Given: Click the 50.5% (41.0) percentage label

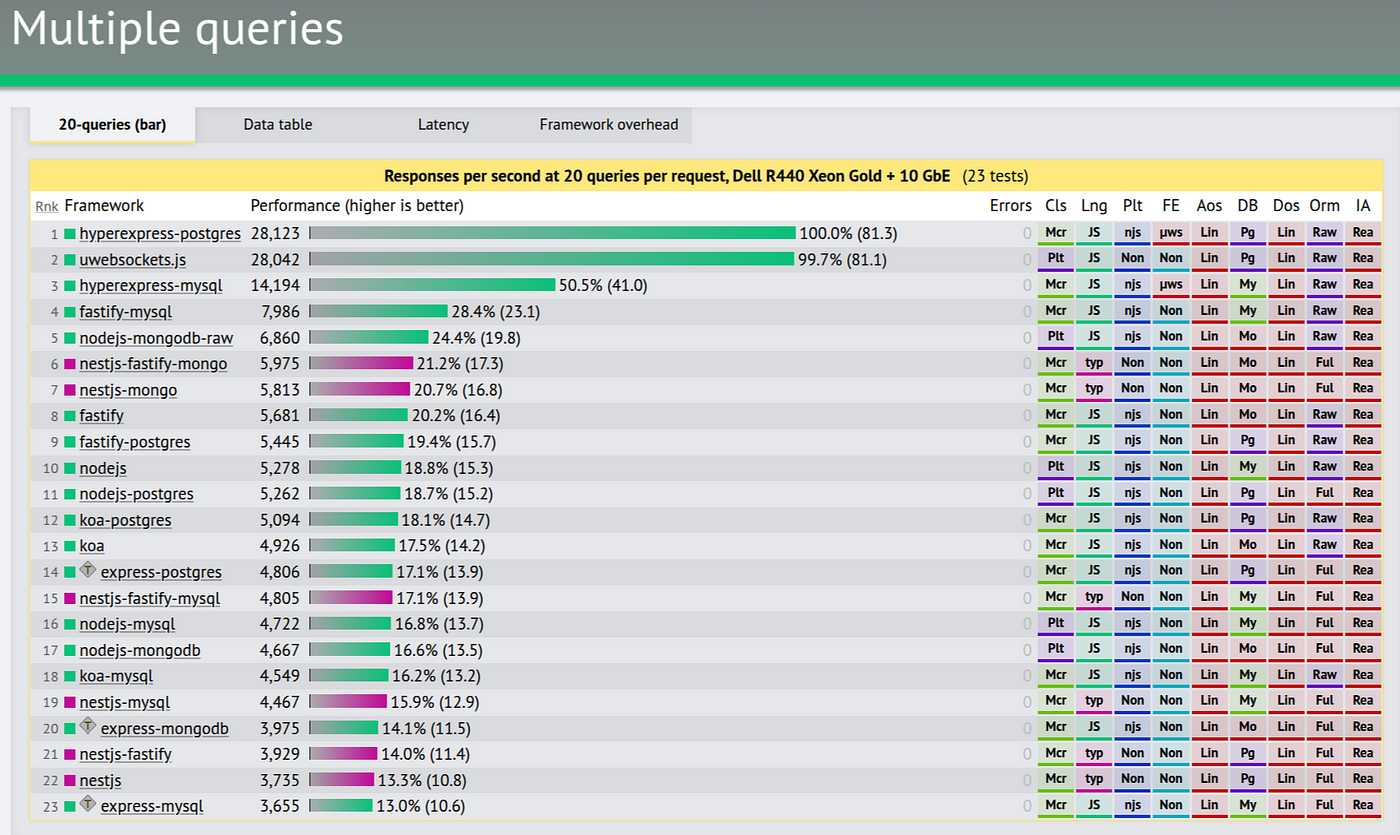Looking at the screenshot, I should (603, 285).
